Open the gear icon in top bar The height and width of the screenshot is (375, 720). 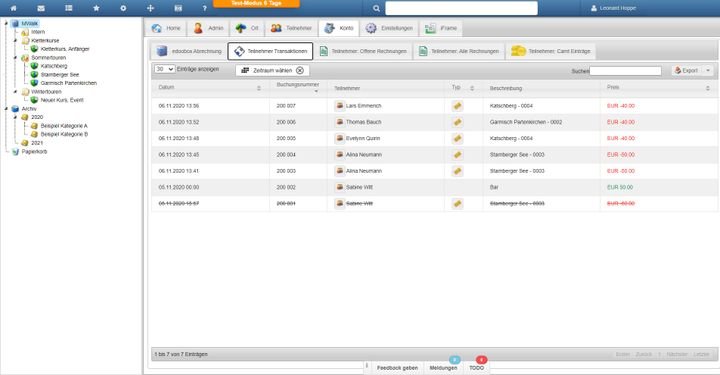[123, 8]
